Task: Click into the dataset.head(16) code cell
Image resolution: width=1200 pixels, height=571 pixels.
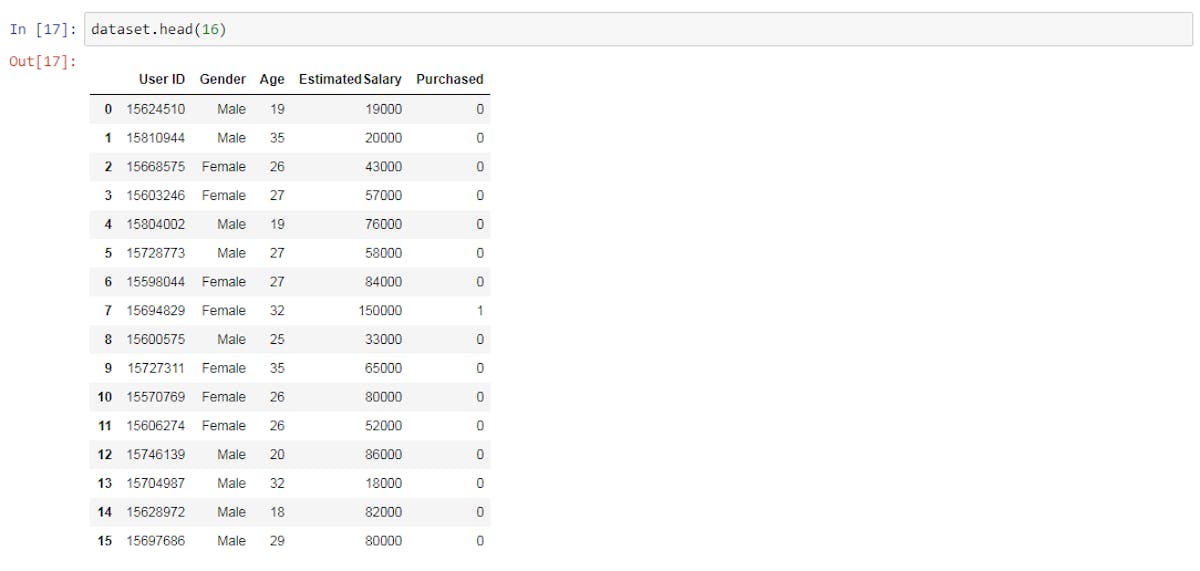Action: (640, 29)
